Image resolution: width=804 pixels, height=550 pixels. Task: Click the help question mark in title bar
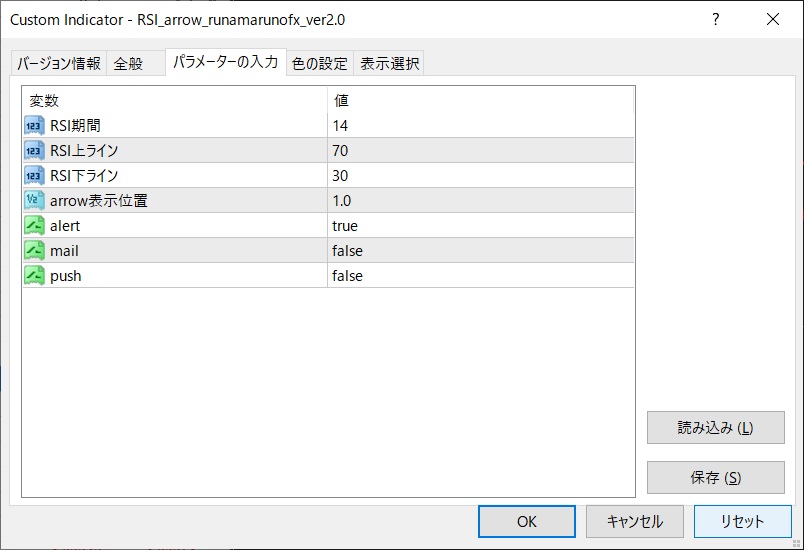coord(715,19)
